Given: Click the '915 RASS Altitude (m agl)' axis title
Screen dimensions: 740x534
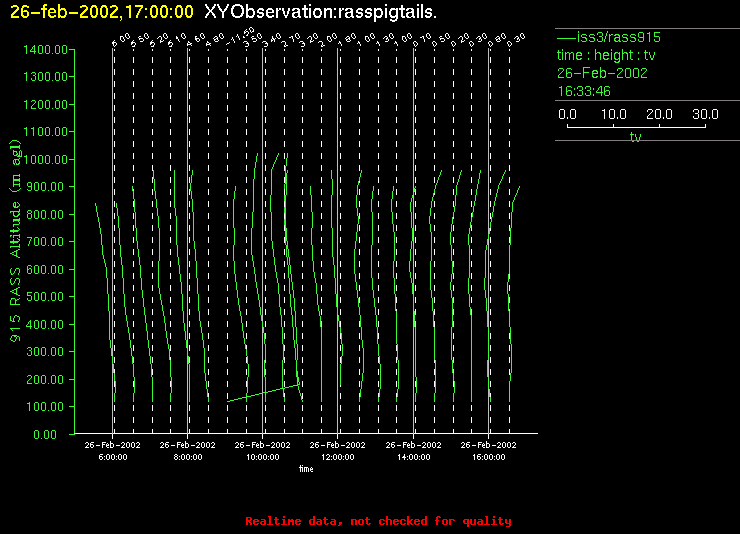Looking at the screenshot, I should [x=15, y=242].
